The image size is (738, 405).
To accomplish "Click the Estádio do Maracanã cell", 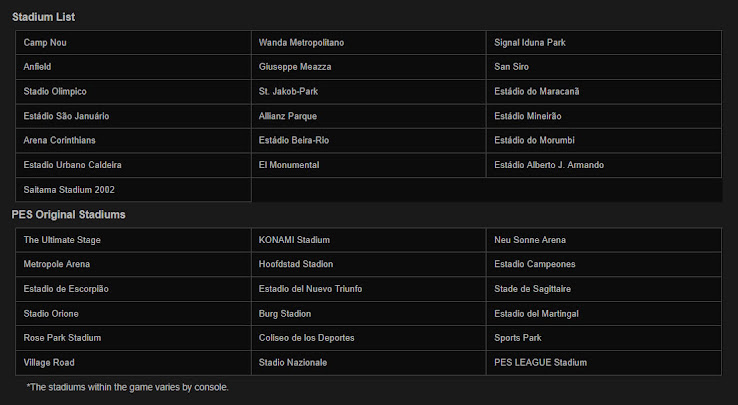I will pyautogui.click(x=604, y=91).
